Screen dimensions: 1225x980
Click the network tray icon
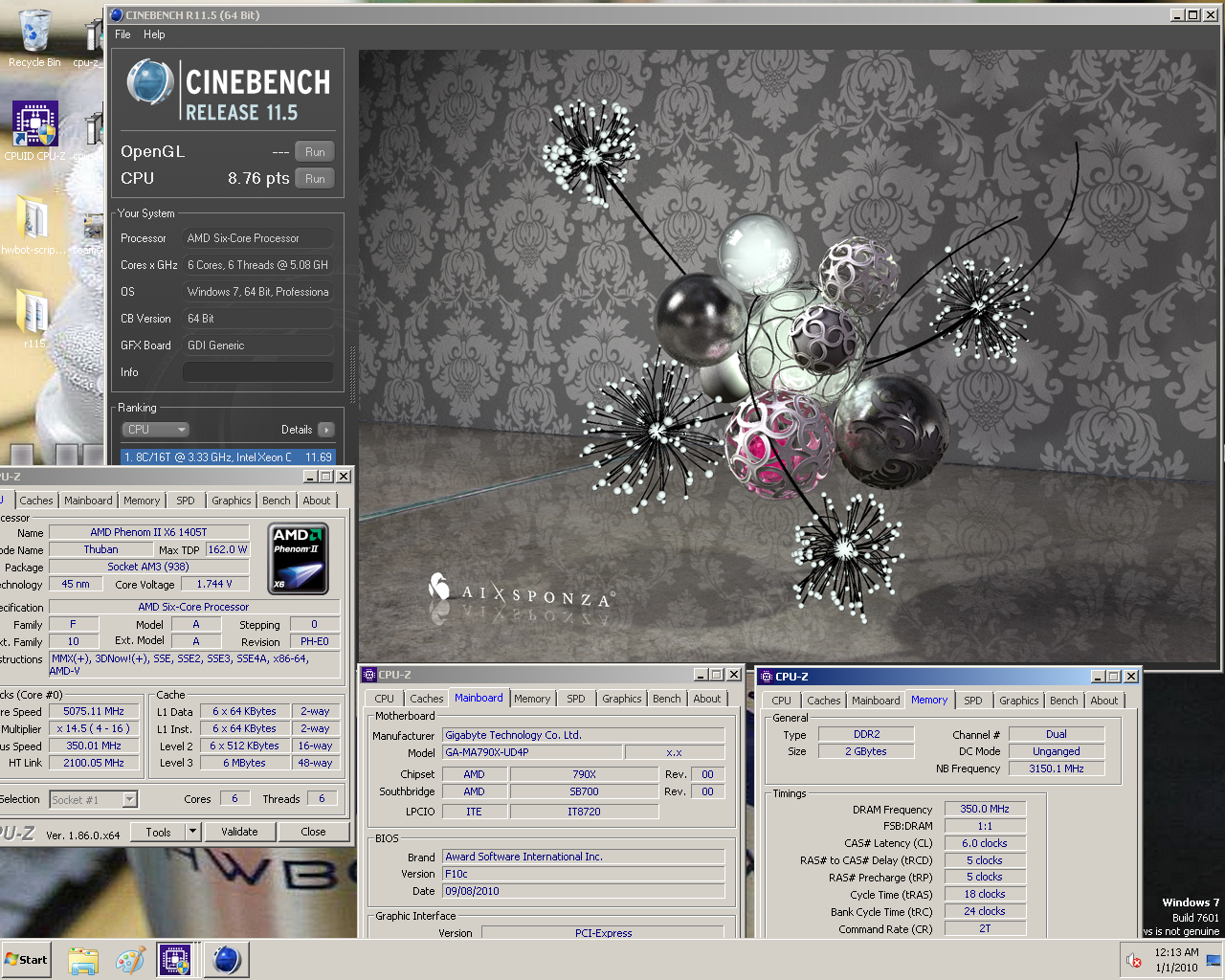click(1214, 960)
